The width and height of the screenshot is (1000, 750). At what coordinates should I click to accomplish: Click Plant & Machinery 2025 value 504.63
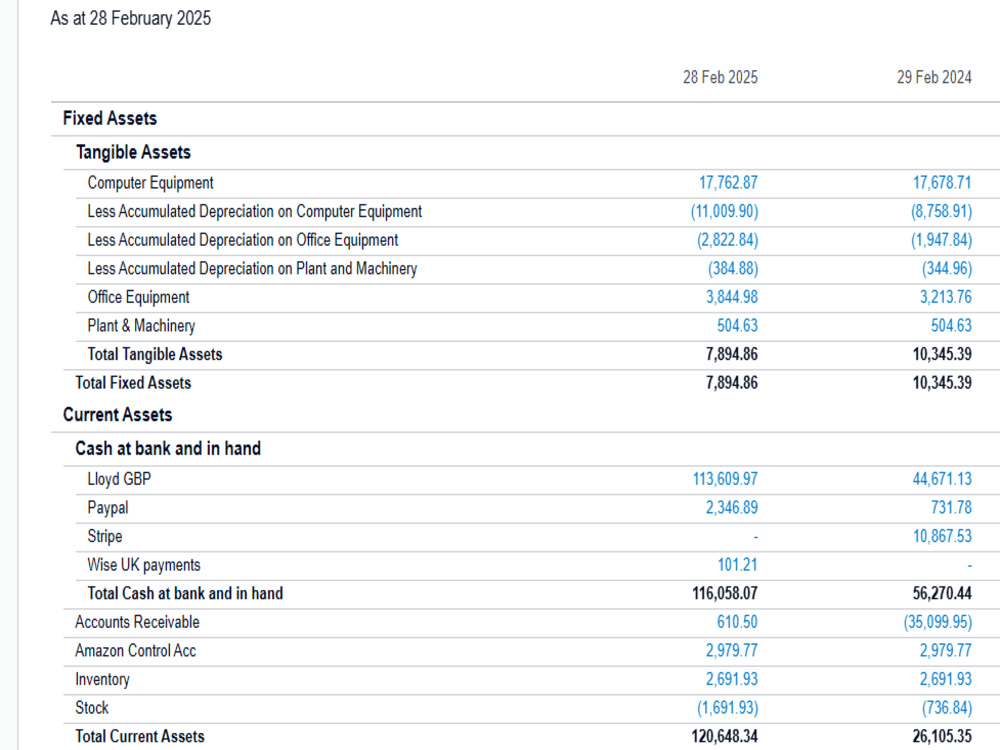[737, 326]
